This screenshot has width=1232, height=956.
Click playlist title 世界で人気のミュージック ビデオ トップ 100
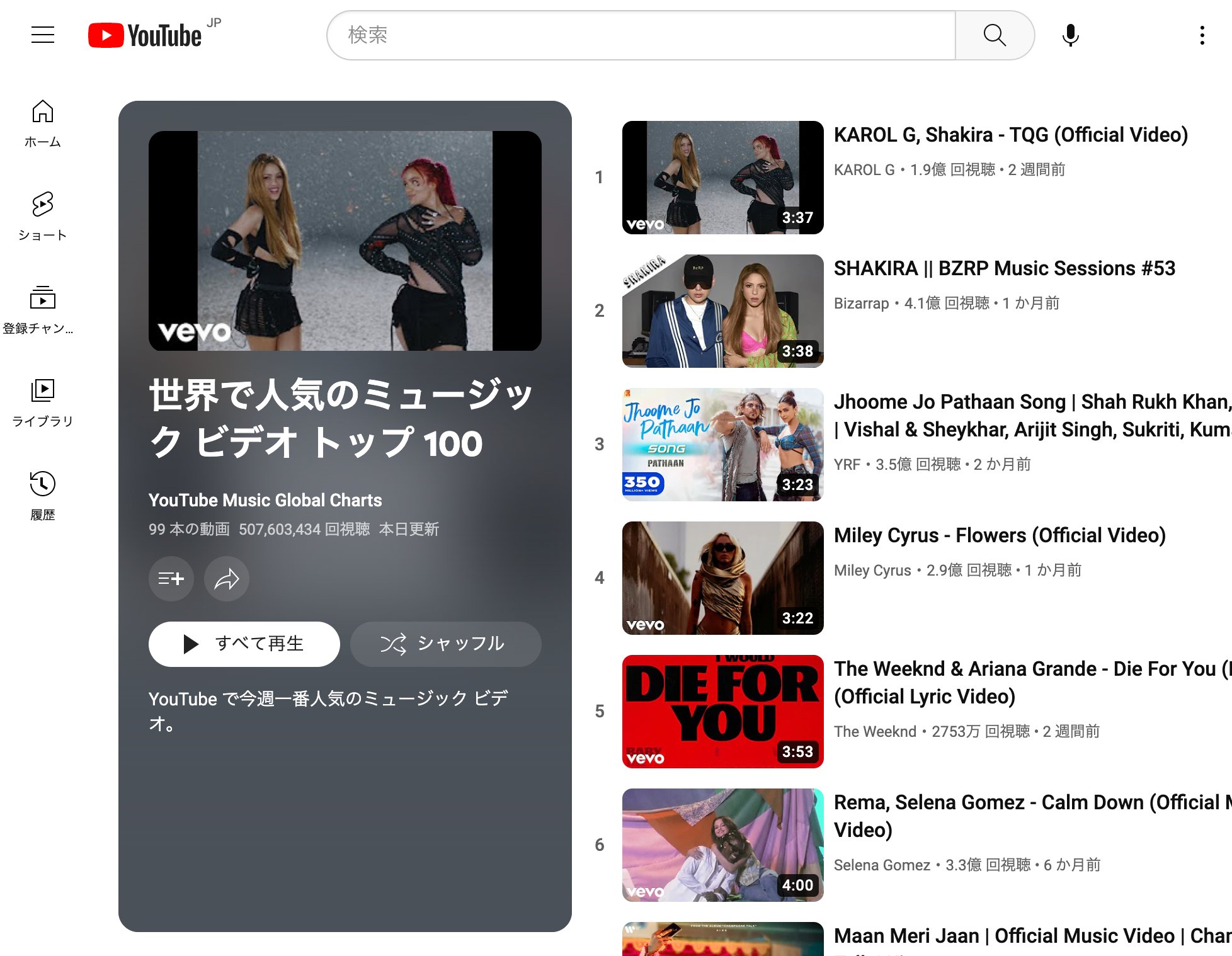(341, 419)
